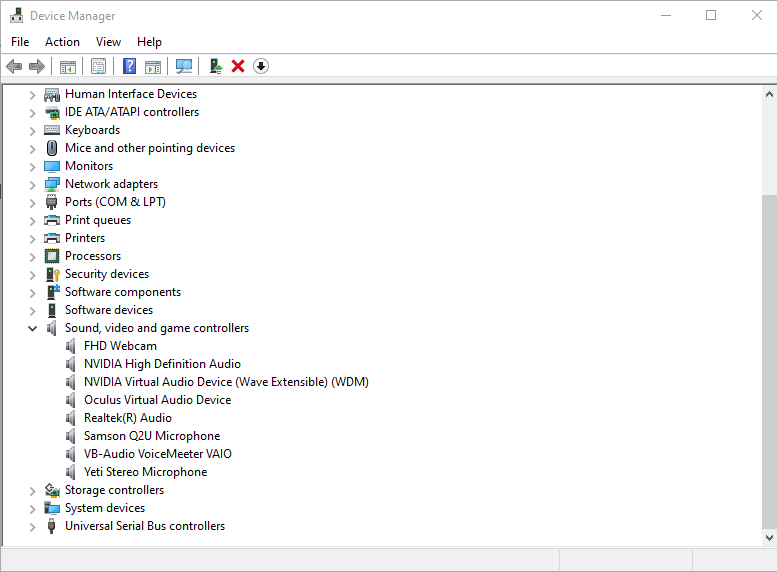Expand the System devices node
This screenshot has width=777, height=572.
pyautogui.click(x=32, y=509)
